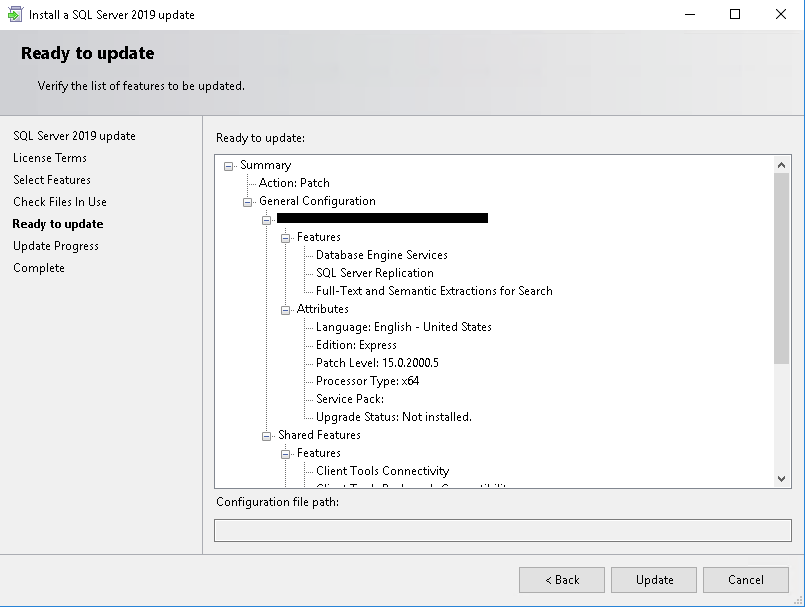Maximize the installer window

point(735,14)
